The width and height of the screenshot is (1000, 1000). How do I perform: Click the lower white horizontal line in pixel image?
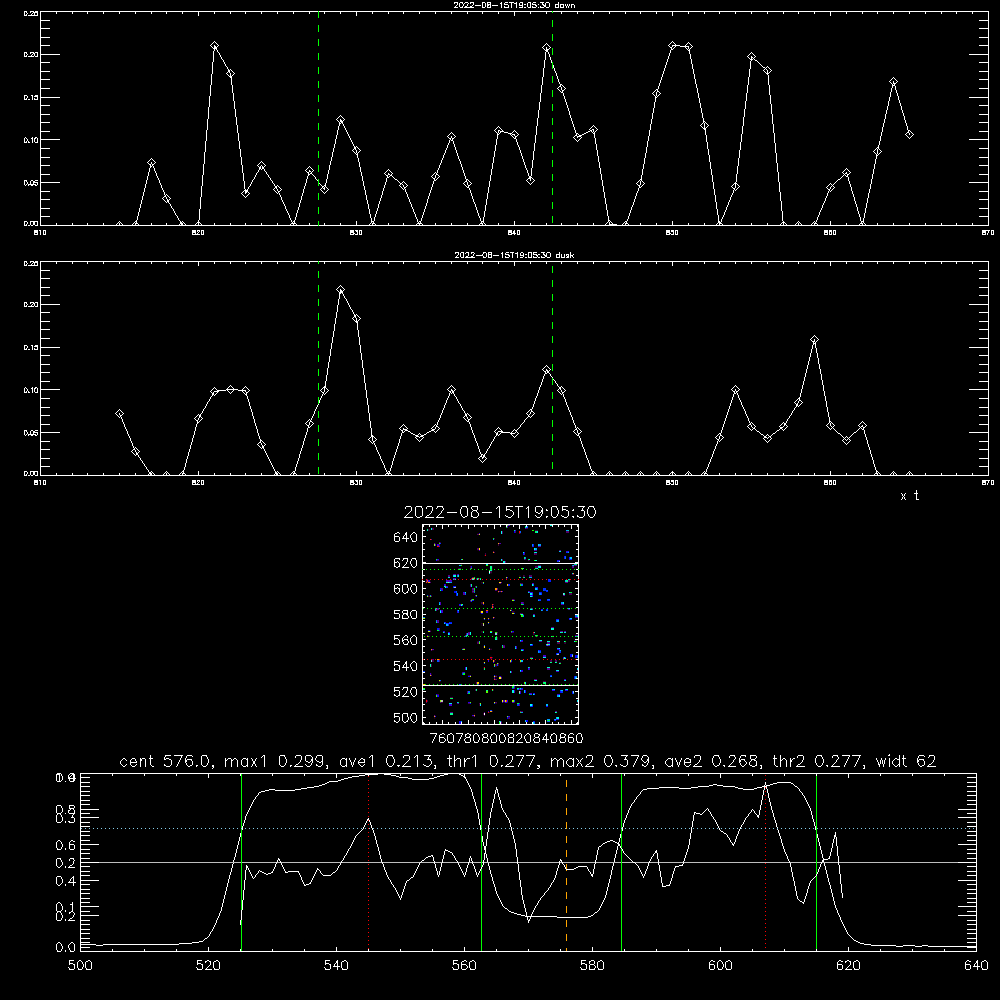tap(501, 685)
